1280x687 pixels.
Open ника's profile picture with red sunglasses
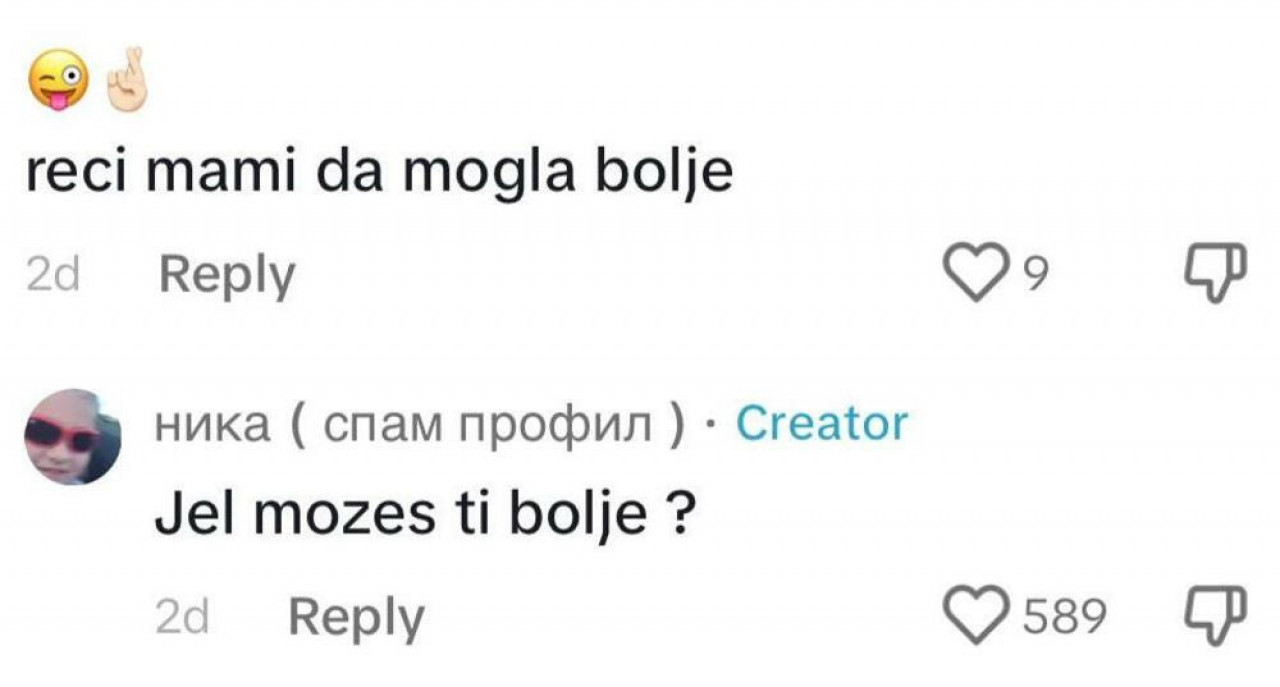[72, 437]
